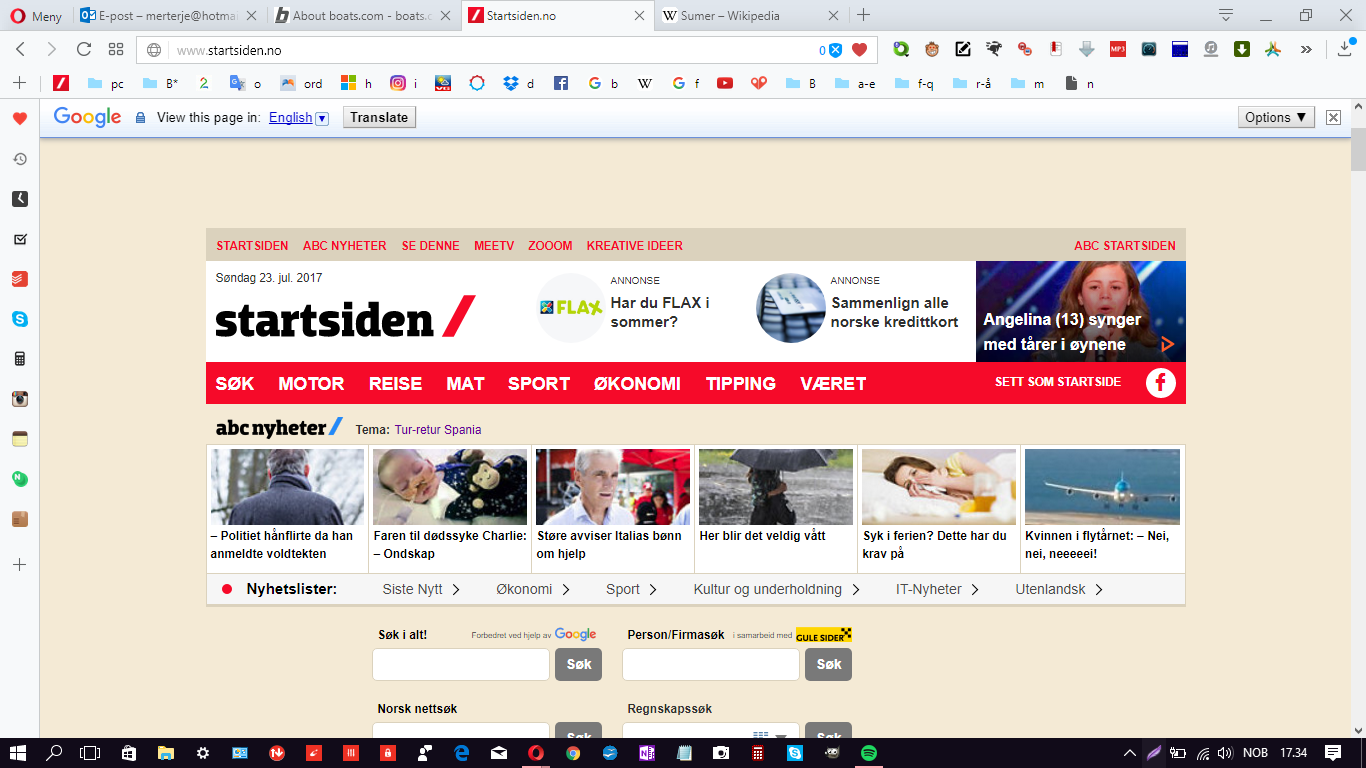Open the Windows action center notifications
This screenshot has height=768, width=1366.
click(x=1333, y=753)
